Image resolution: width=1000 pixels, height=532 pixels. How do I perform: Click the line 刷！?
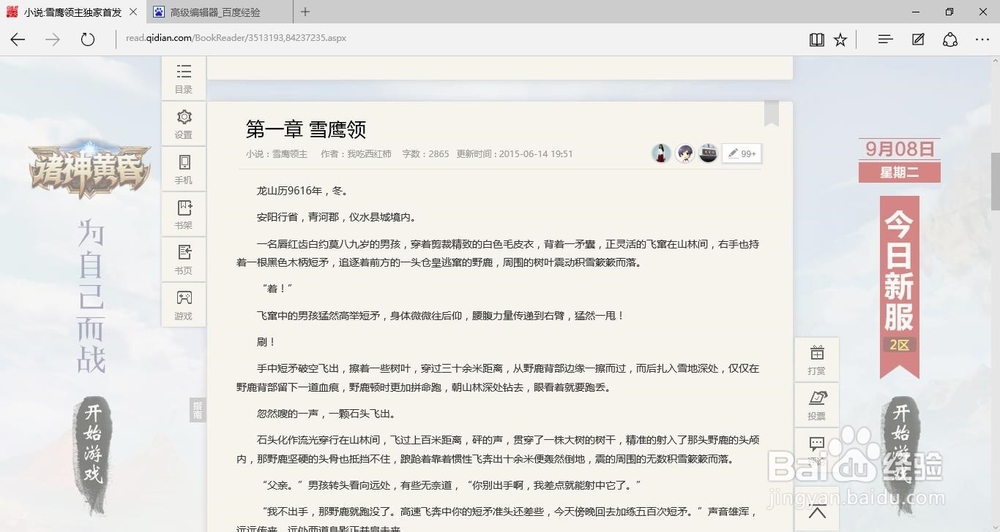266,342
